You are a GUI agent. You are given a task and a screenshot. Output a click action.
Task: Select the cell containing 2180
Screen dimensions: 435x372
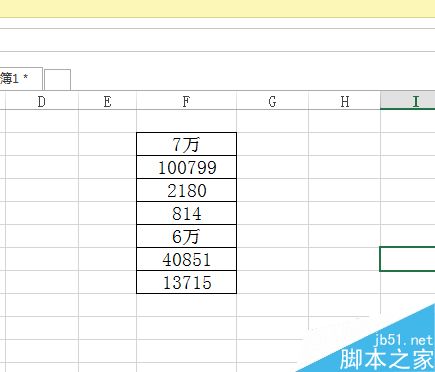point(186,190)
